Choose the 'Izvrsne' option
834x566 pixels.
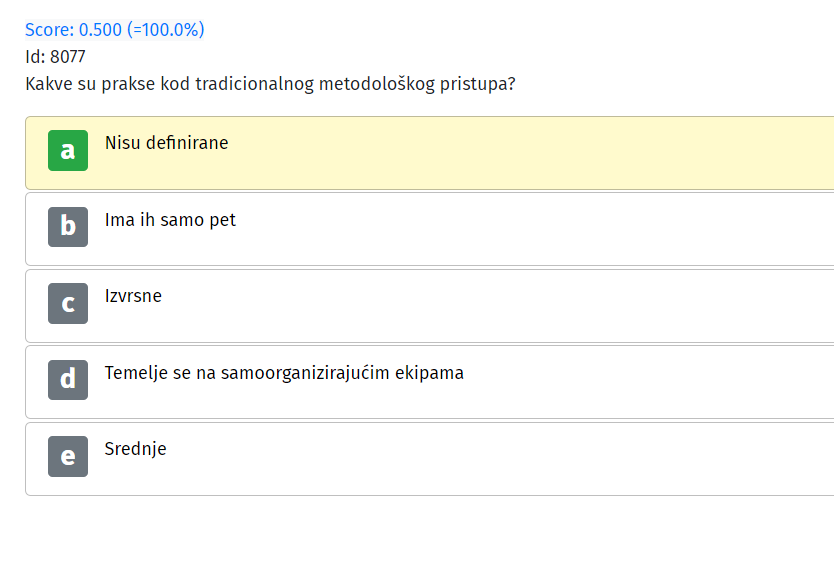tap(133, 296)
